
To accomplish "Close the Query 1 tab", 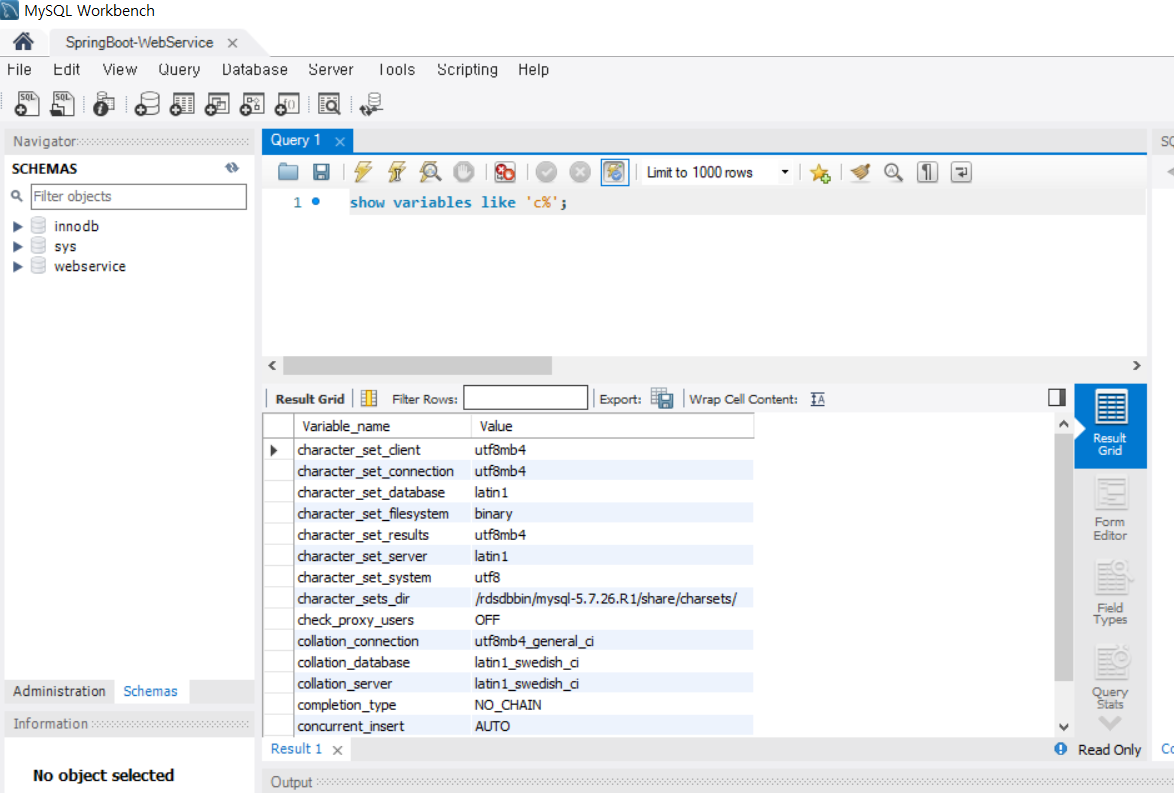I will tap(340, 142).
